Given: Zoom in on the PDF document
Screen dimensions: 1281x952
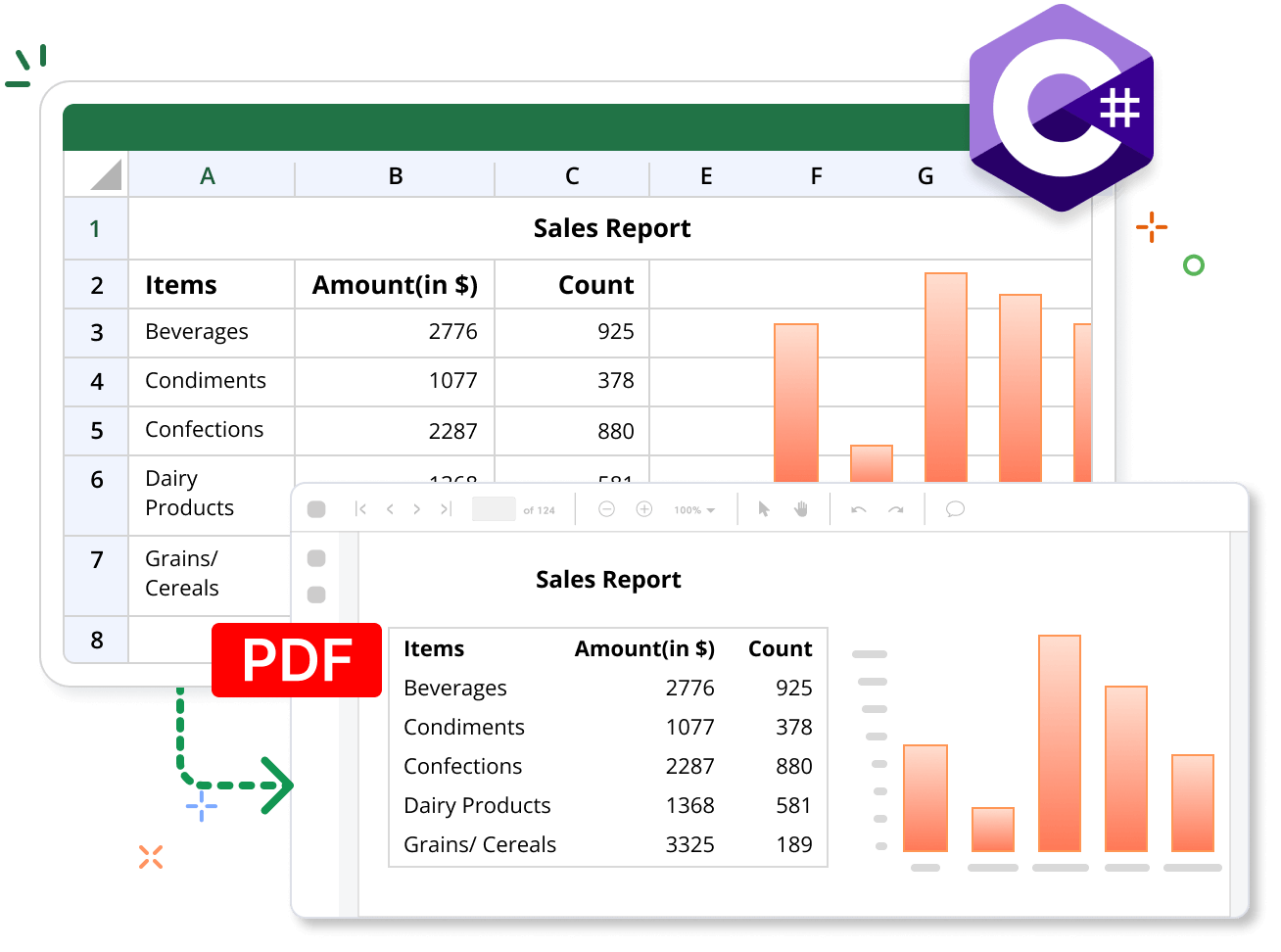Looking at the screenshot, I should coord(643,508).
